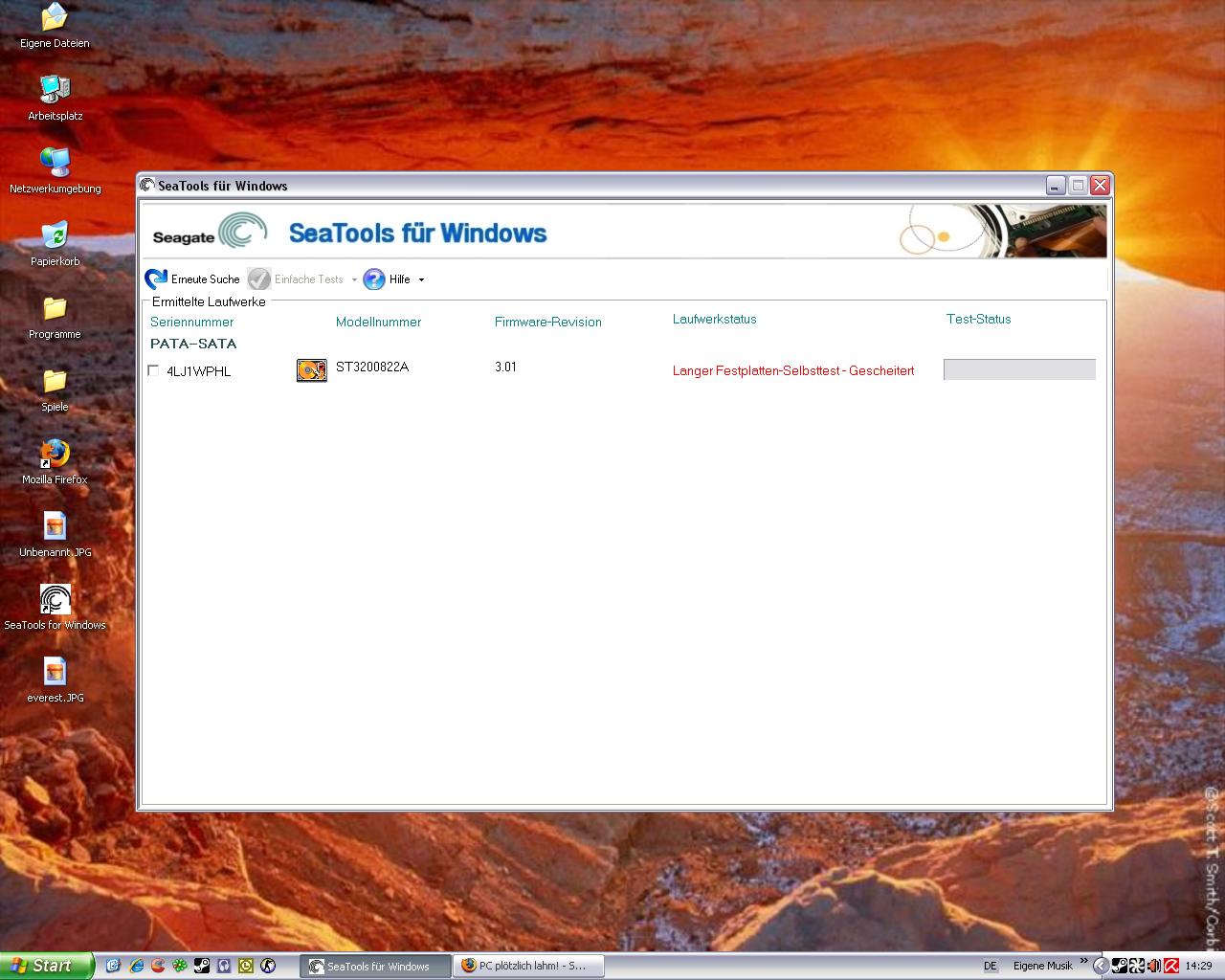This screenshot has height=980, width=1225.
Task: Click the headphones icon in quick launch
Action: [x=224, y=966]
